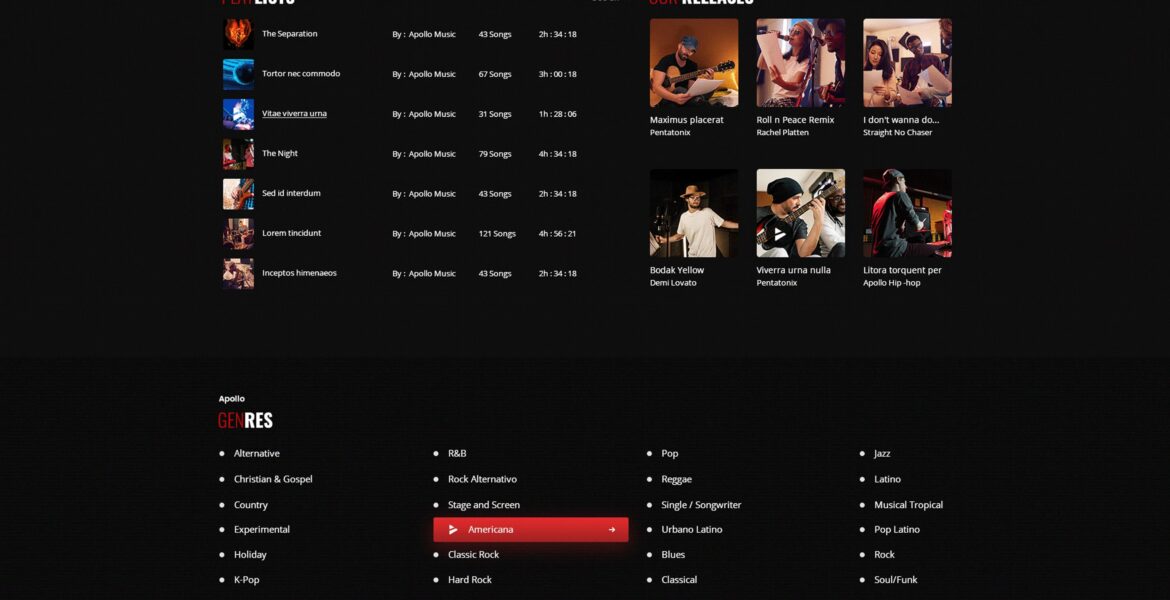Screen dimensions: 1170x600
Task: Select Inceptos himenaeos playlist title
Action: click(x=299, y=273)
